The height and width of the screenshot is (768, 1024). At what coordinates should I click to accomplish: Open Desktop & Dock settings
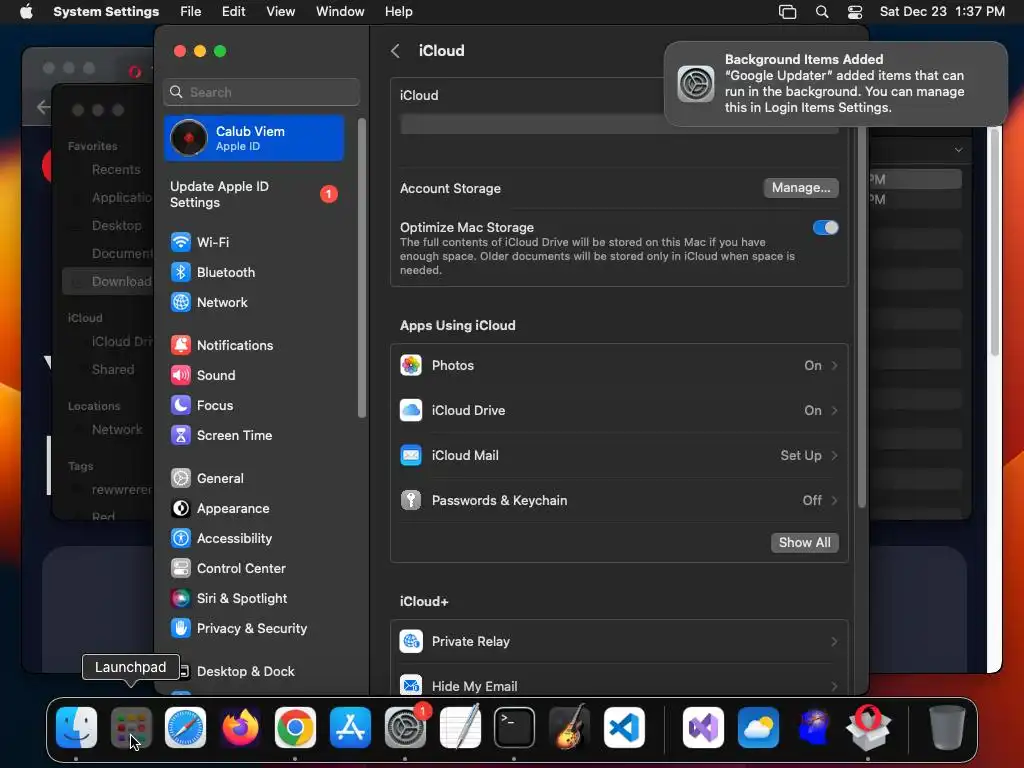256,672
